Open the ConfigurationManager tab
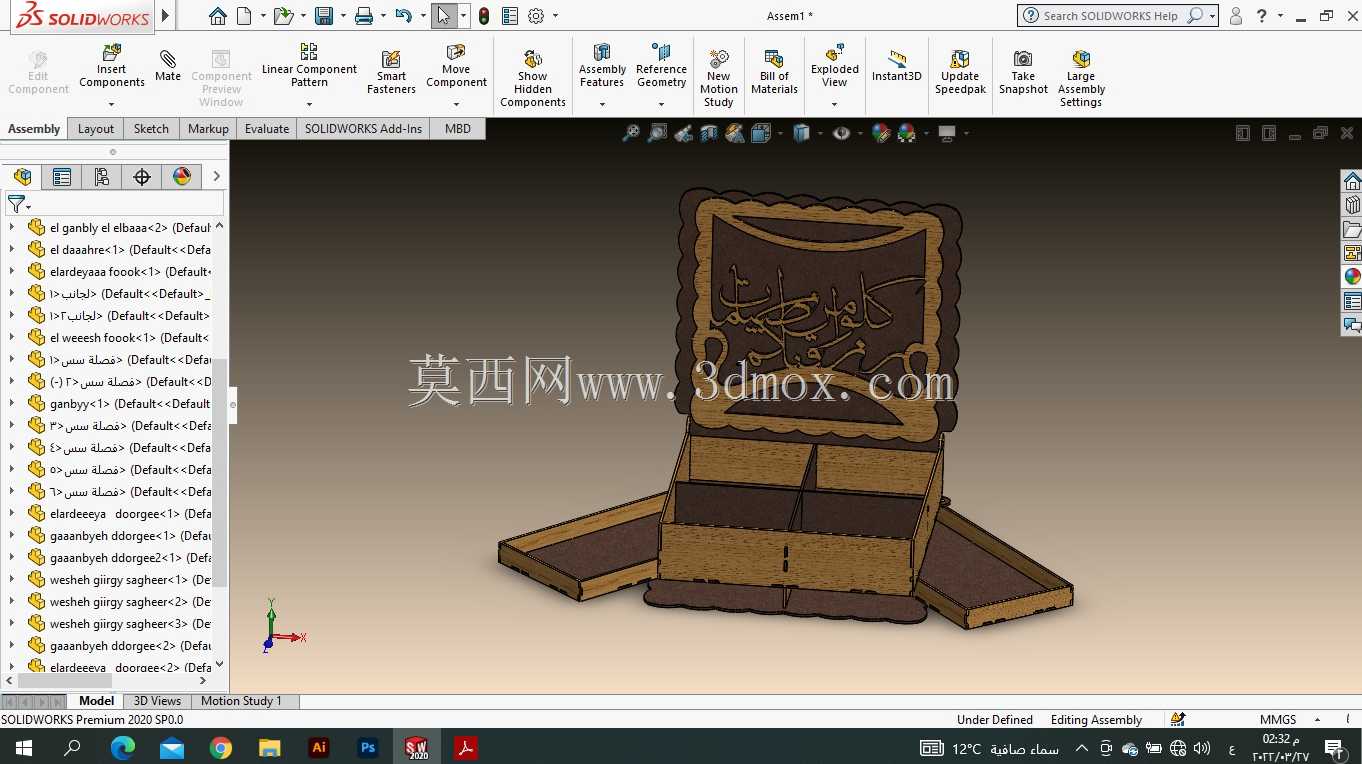Screen dimensions: 1362x764 tap(102, 177)
